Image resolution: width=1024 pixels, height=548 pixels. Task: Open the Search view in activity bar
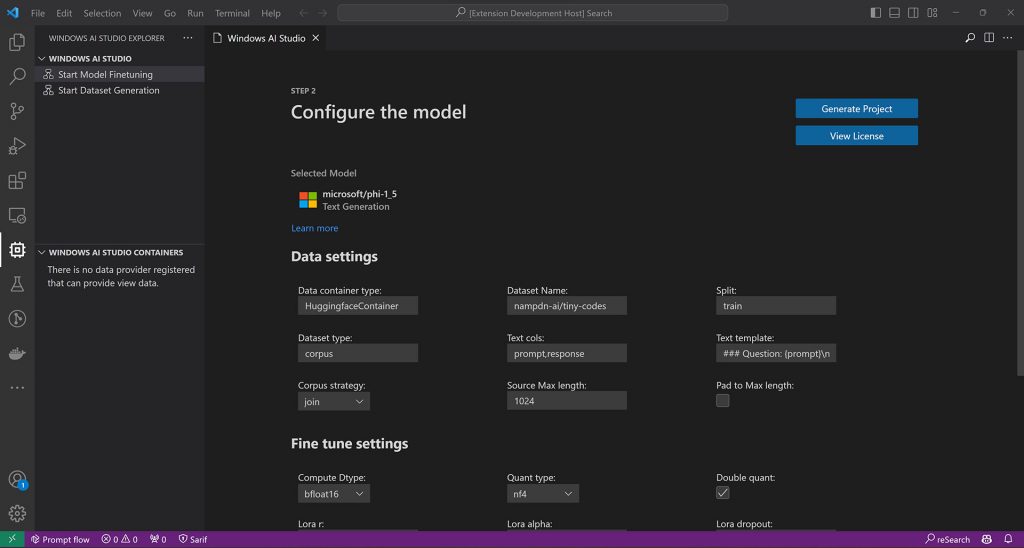tap(17, 77)
